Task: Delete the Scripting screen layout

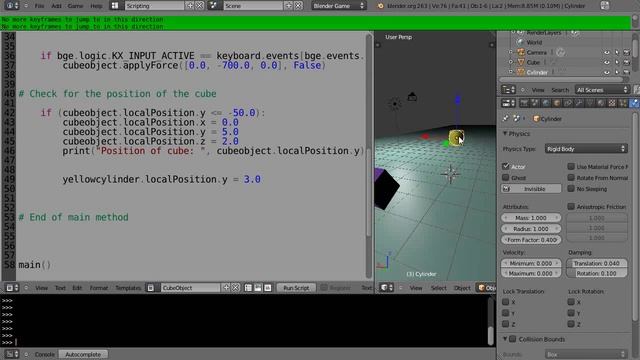Action: pos(199,6)
